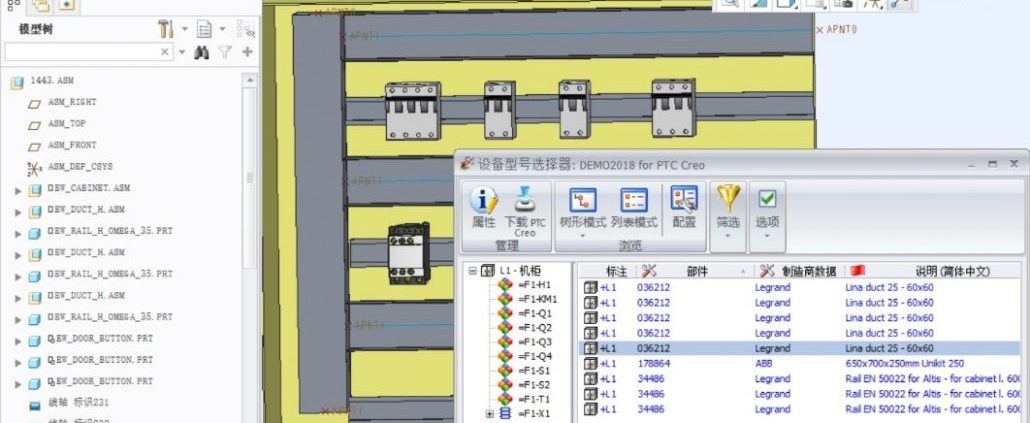Select =F1-Q3 in equipment tree

pos(535,342)
